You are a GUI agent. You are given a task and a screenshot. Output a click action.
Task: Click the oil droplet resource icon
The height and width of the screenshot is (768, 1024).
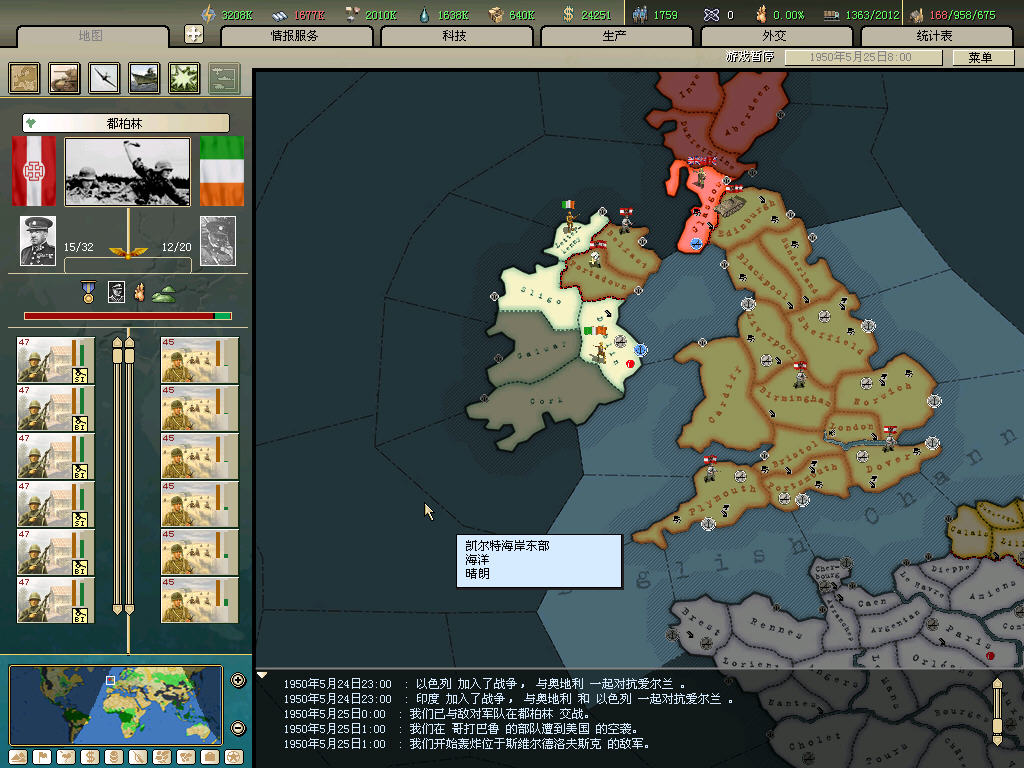424,14
